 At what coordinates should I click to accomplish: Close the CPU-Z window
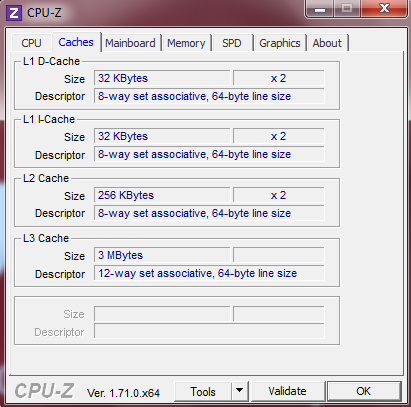coord(384,9)
